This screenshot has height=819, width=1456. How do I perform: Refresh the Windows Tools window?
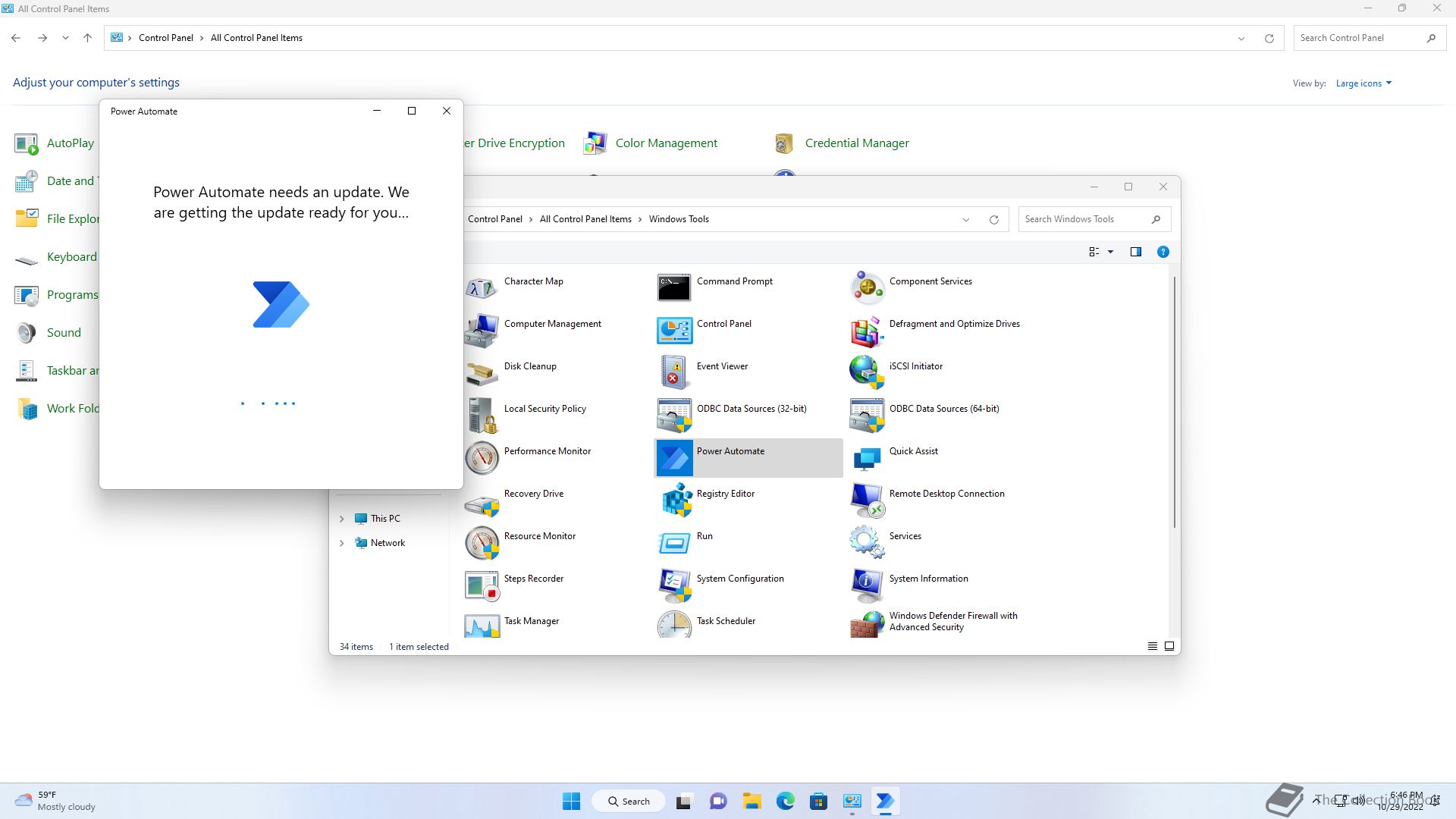tap(994, 219)
